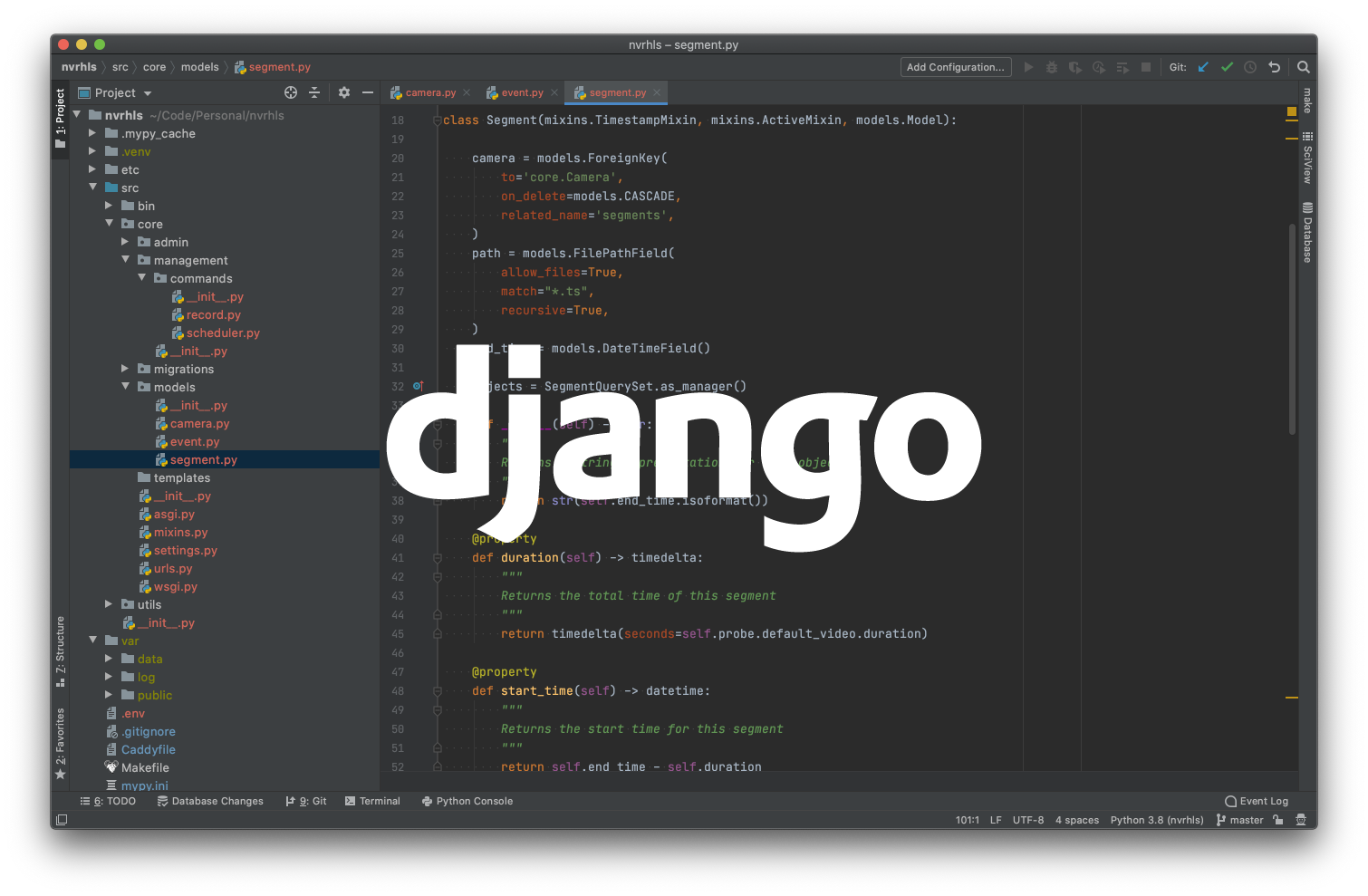Collapse the var folder
This screenshot has height=896, width=1368.
tap(92, 641)
